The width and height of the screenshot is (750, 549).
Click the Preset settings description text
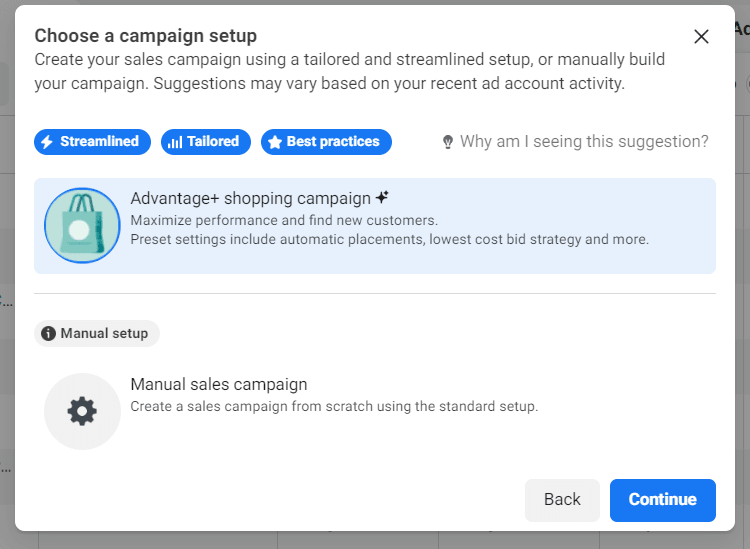tap(389, 239)
